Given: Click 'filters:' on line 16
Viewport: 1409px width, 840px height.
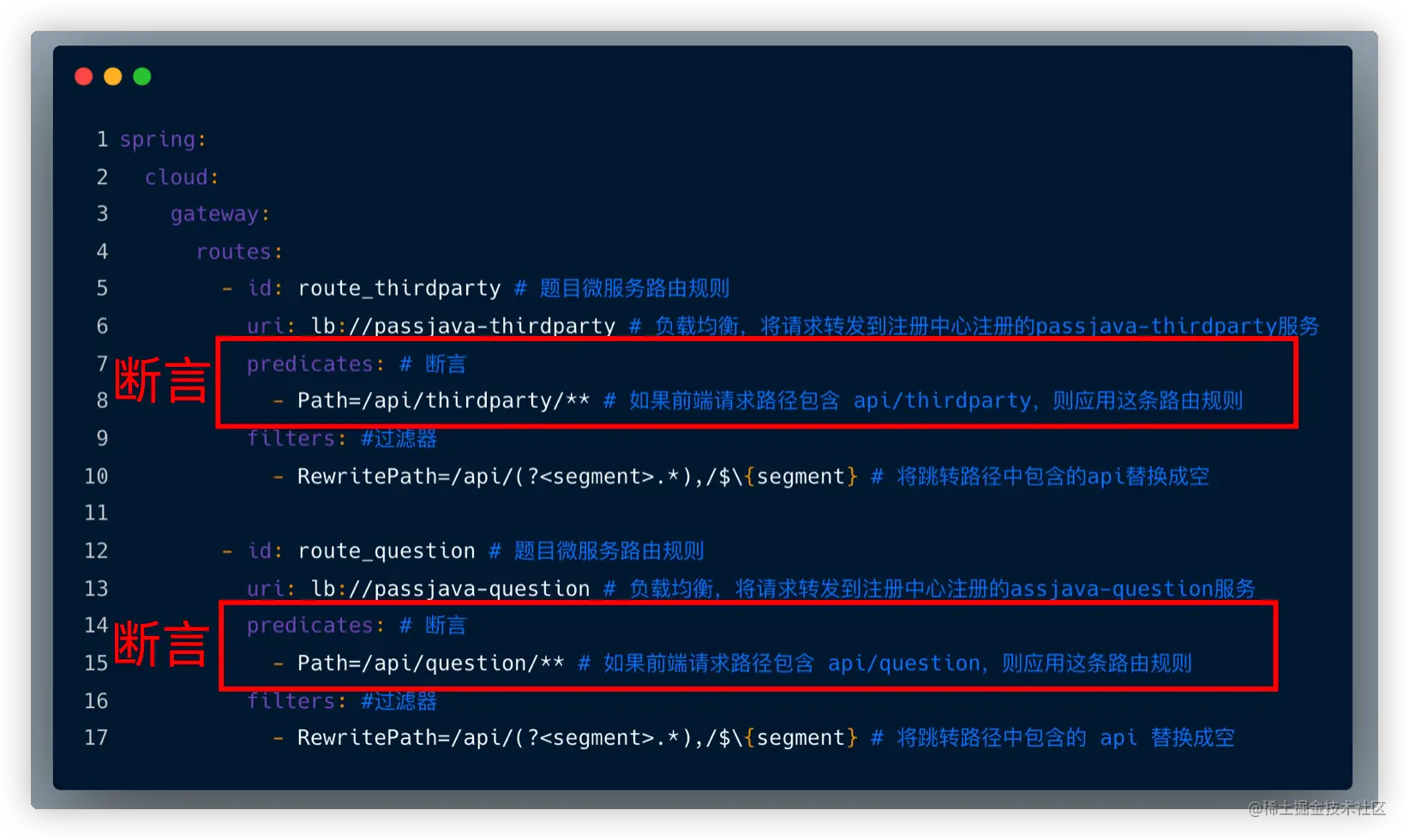Looking at the screenshot, I should pyautogui.click(x=297, y=700).
